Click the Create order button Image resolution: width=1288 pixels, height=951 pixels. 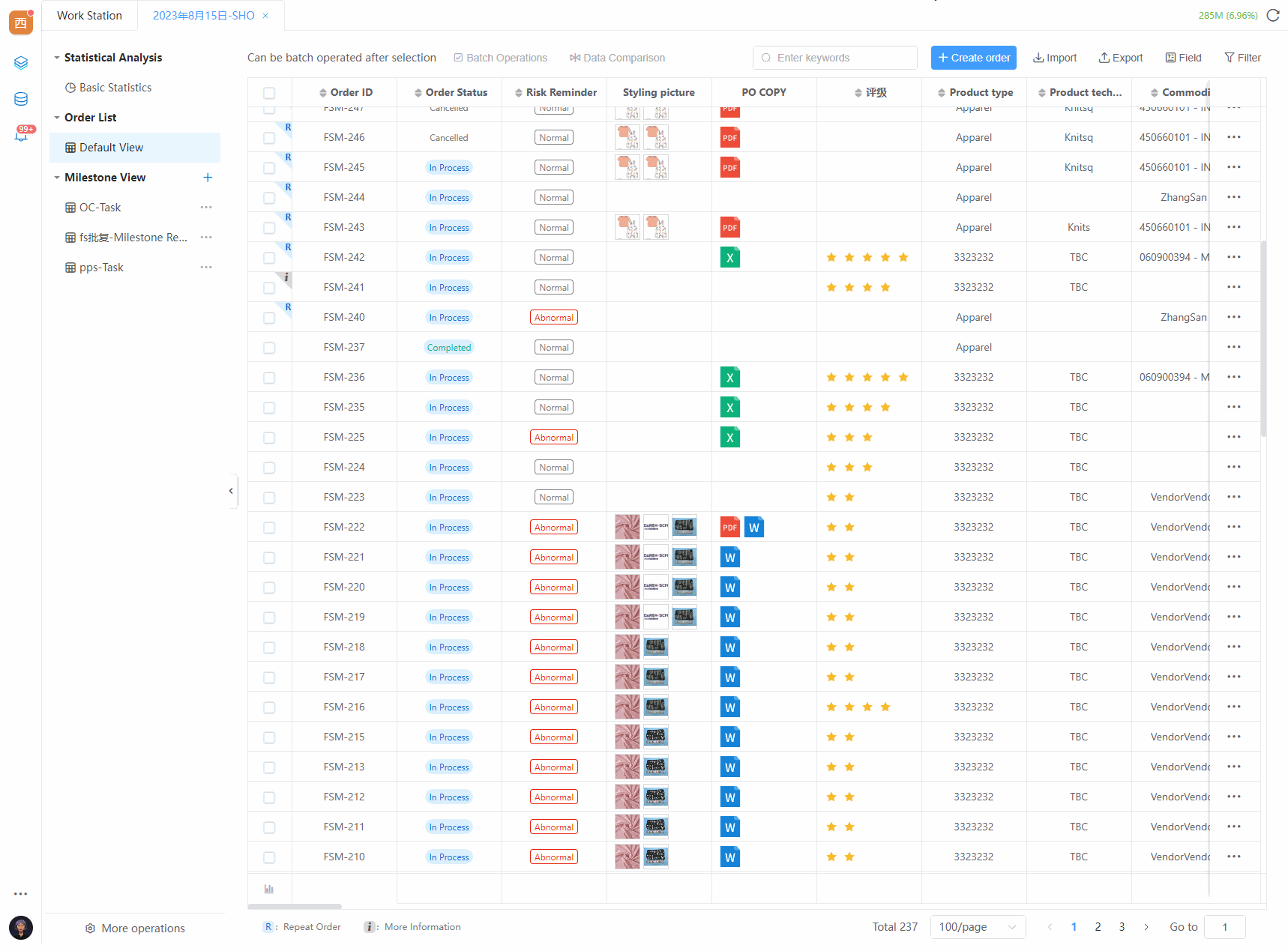pos(973,58)
